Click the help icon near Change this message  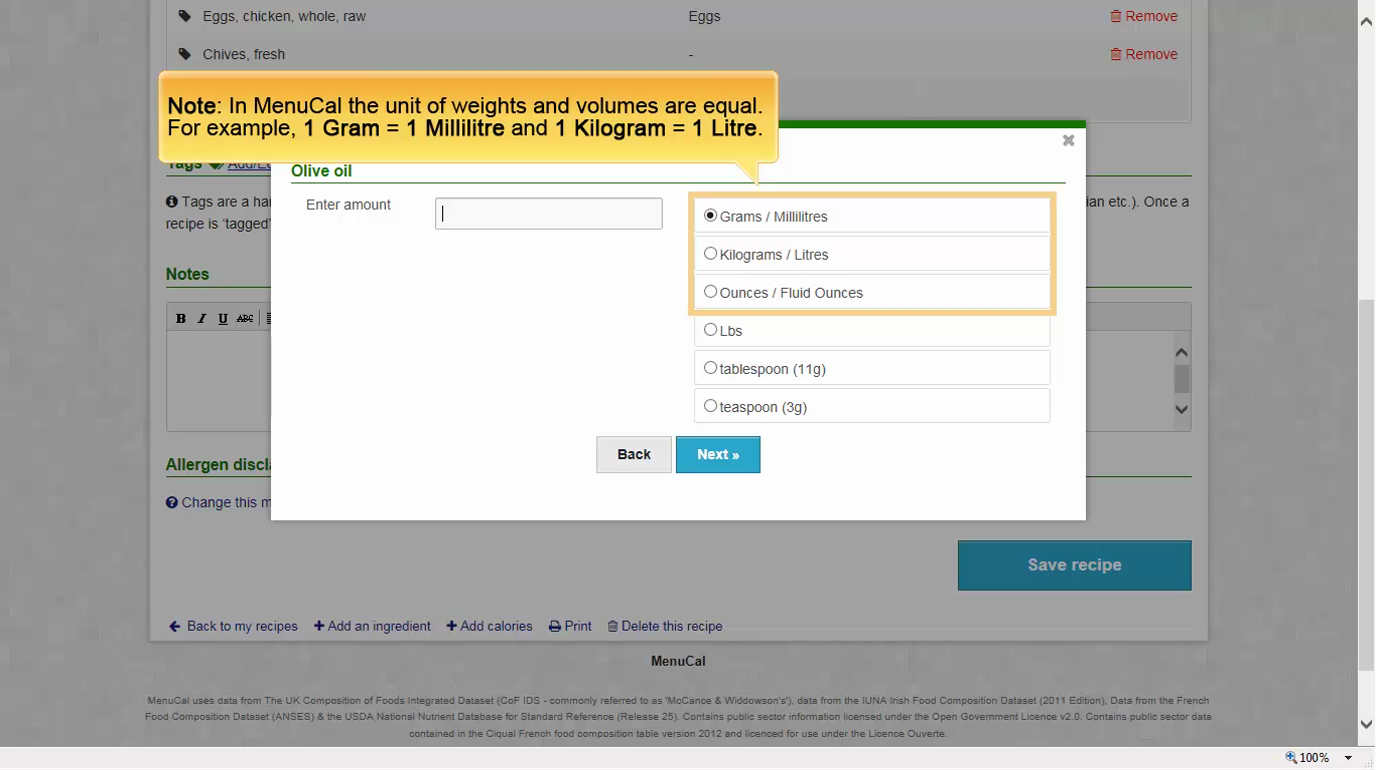[x=170, y=502]
